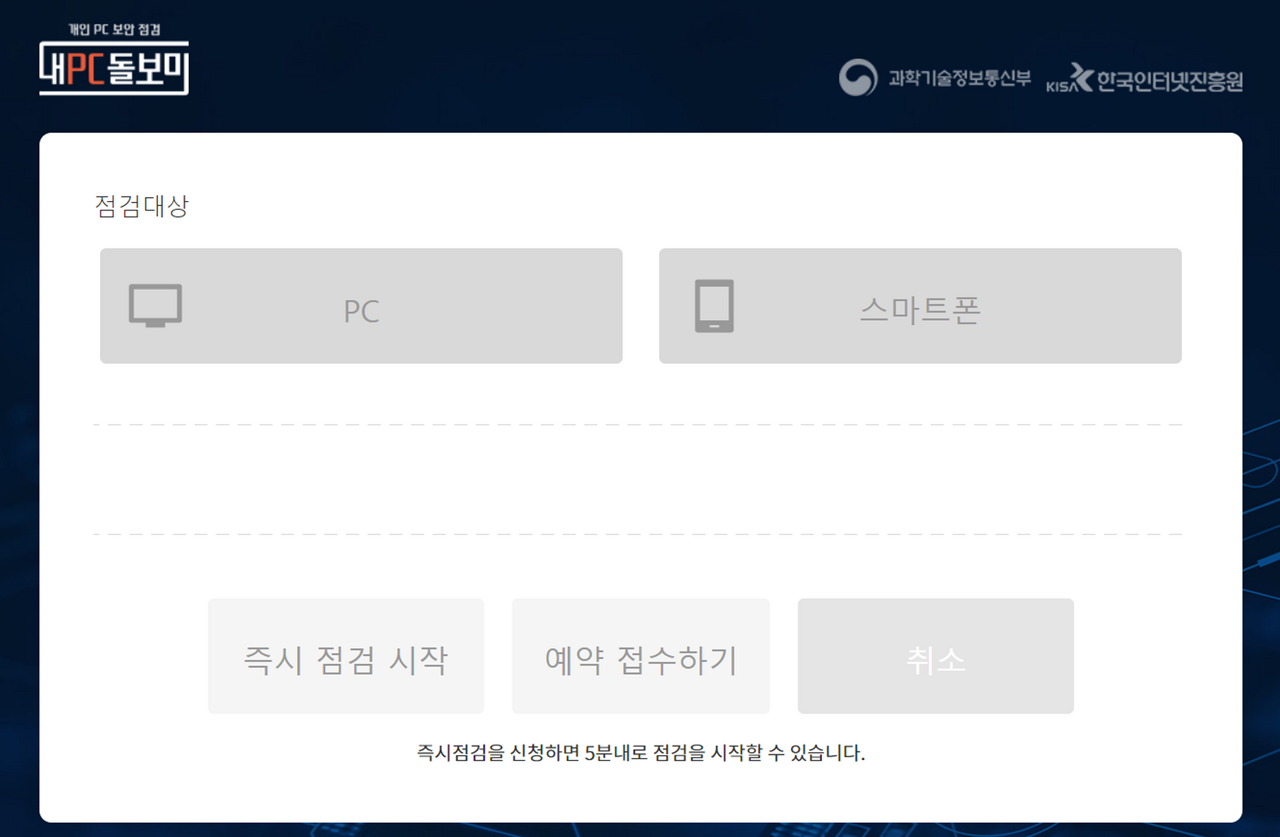Screen dimensions: 1280x837
Task: Click the lower dashed divider line
Action: (x=638, y=534)
